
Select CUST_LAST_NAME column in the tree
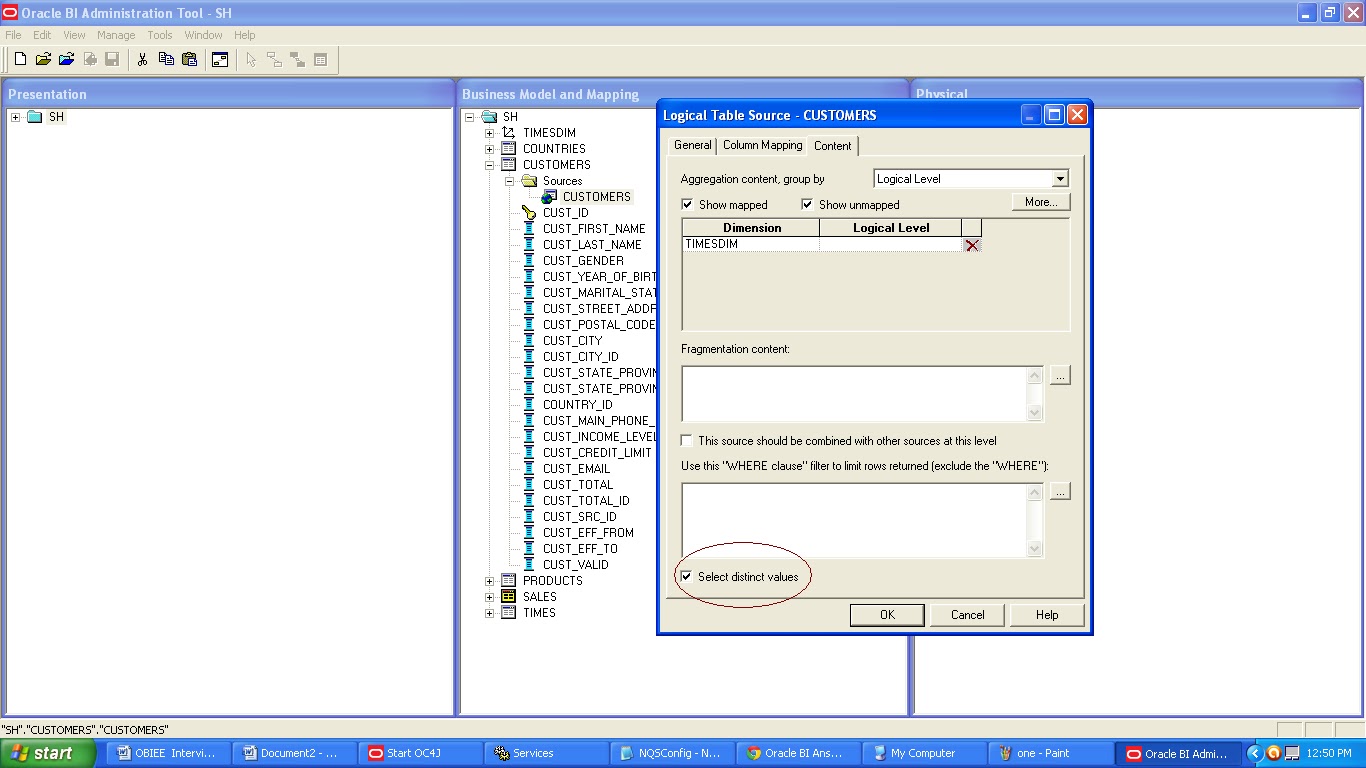point(592,245)
